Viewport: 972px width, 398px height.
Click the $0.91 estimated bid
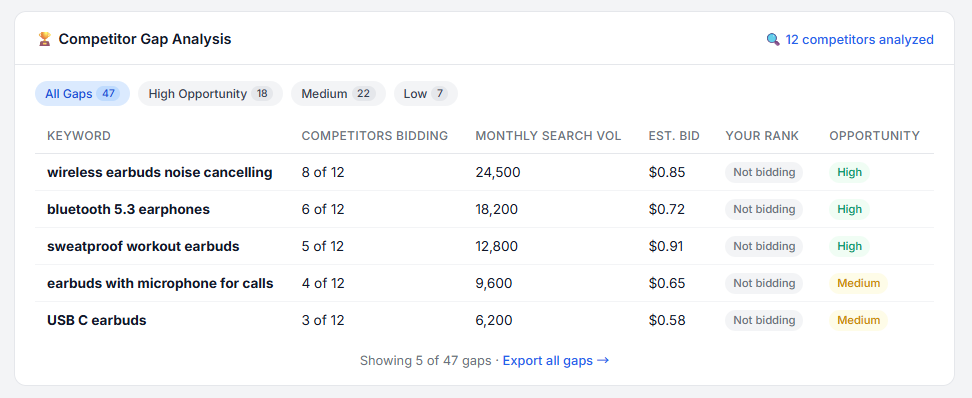coord(666,246)
